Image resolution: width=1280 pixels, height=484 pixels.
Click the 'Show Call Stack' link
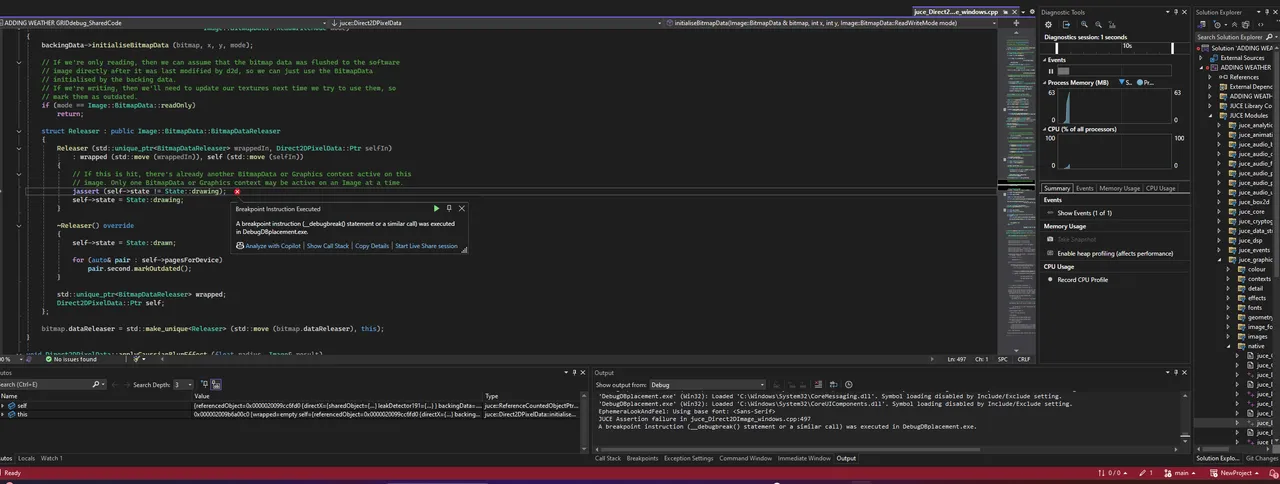click(327, 245)
